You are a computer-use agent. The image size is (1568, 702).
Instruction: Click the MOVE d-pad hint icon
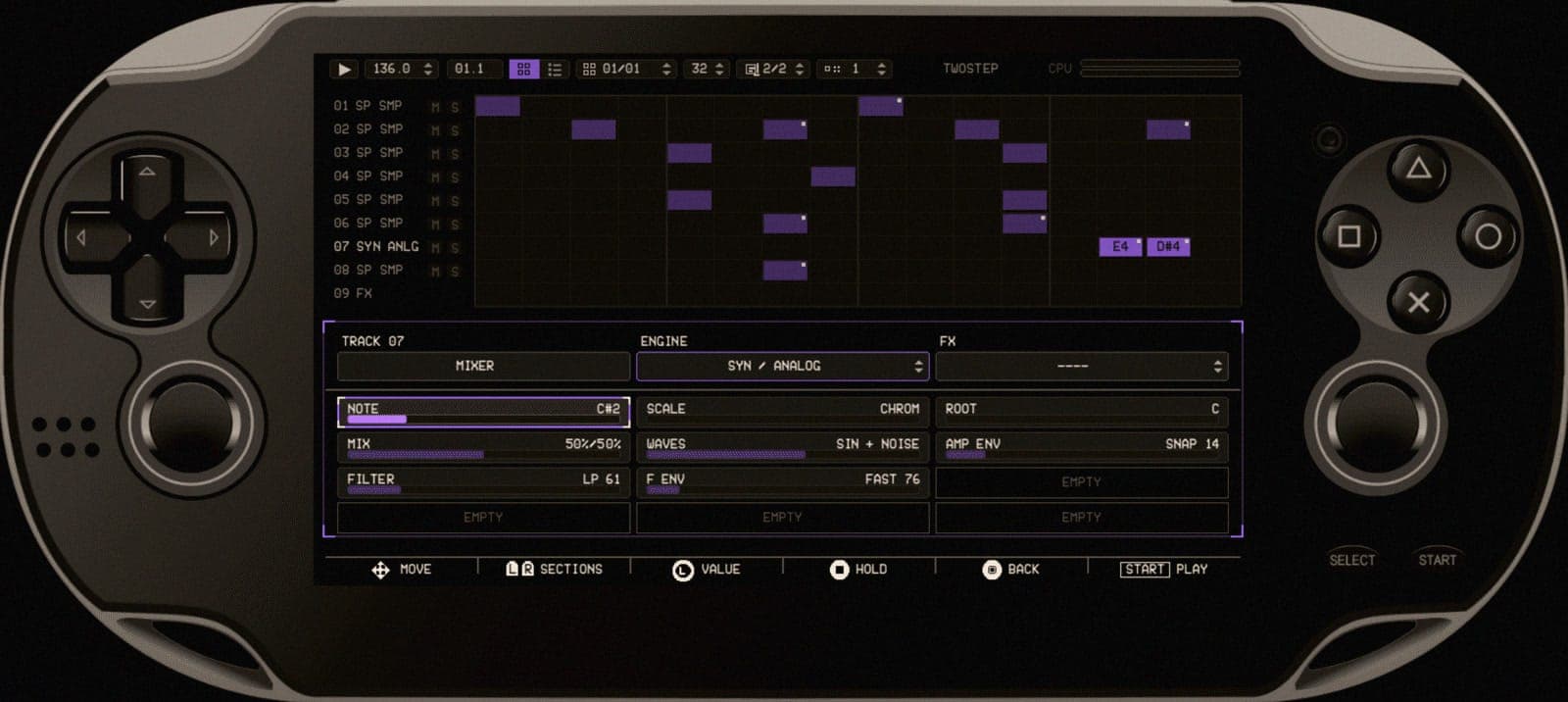(380, 570)
